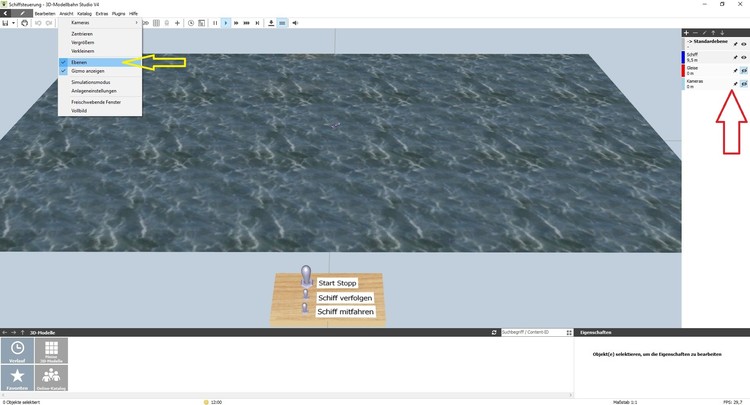This screenshot has height=405, width=750.
Task: Click the Schiff mitfahren label
Action: pyautogui.click(x=345, y=312)
